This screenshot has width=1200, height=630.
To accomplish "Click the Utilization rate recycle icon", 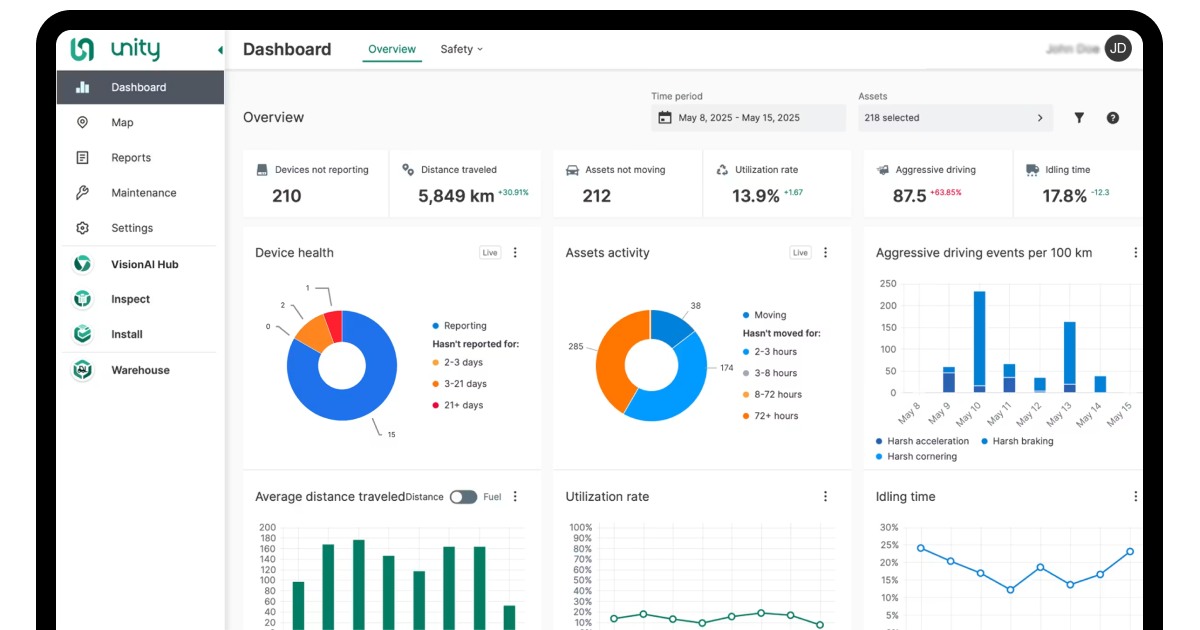I will (x=722, y=170).
